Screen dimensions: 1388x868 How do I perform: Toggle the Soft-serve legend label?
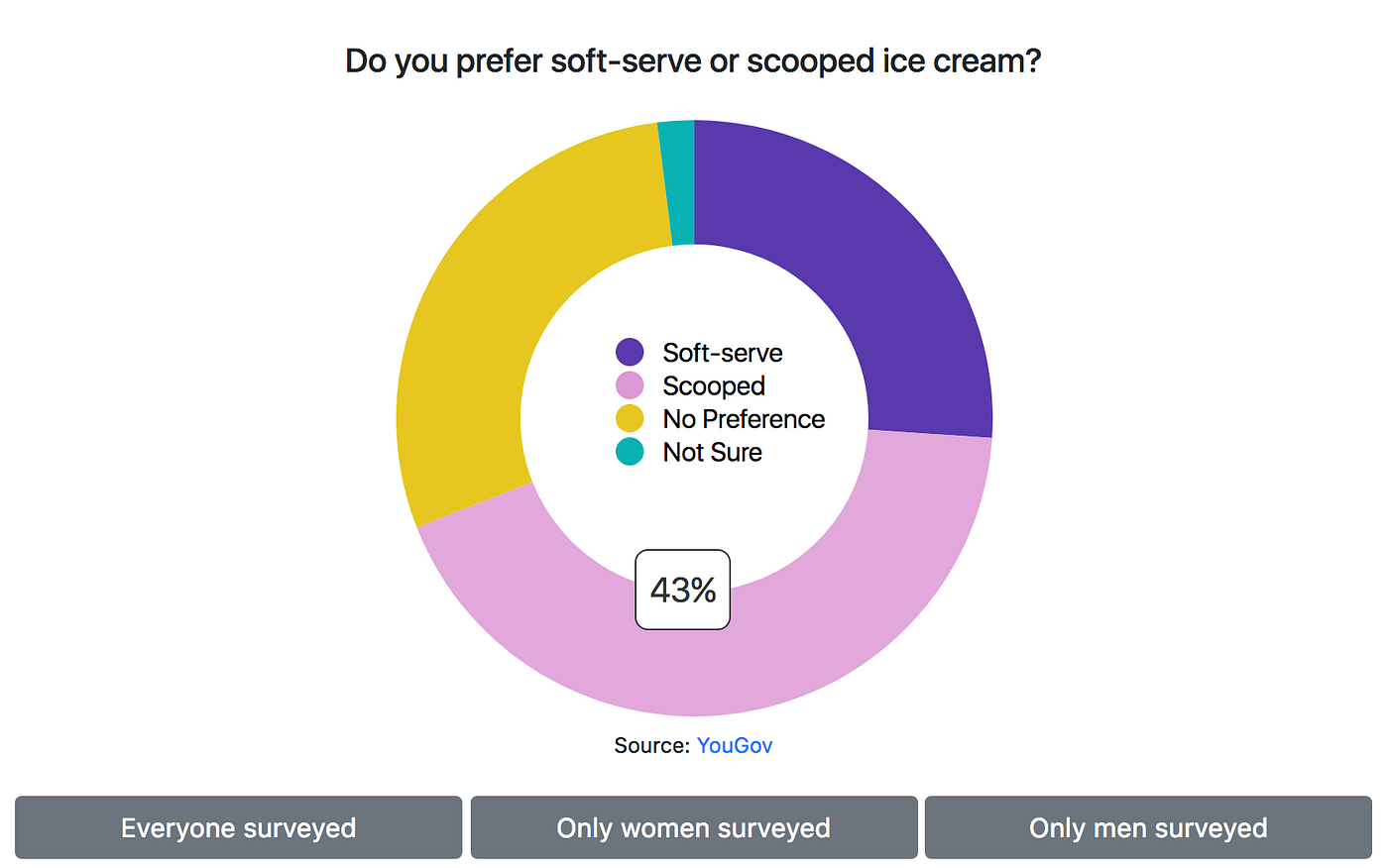pyautogui.click(x=723, y=353)
